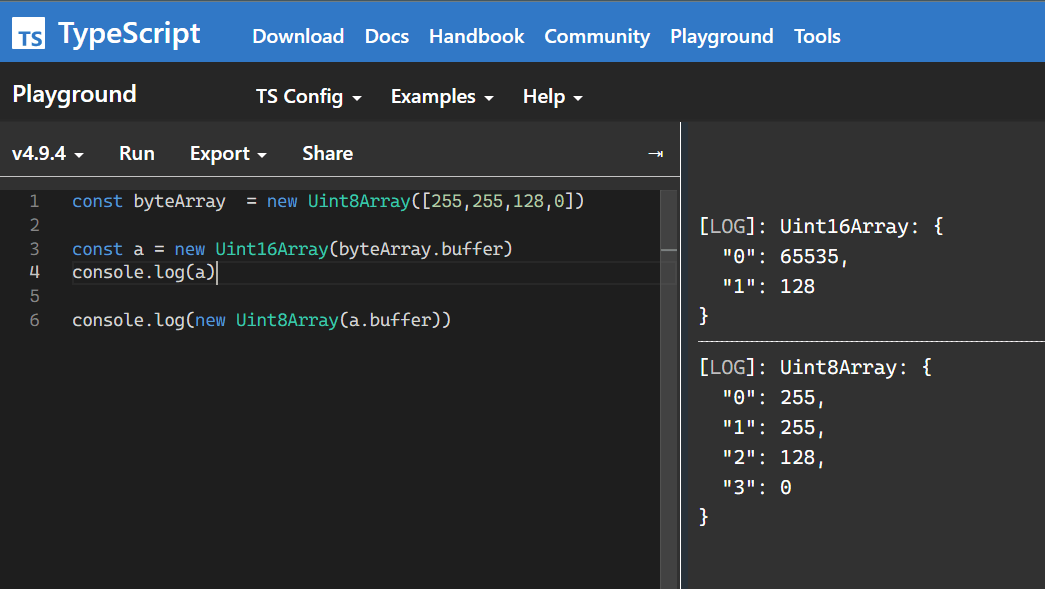The image size is (1045, 589).
Task: Click the TypeScript wordmark in header
Action: pyautogui.click(x=129, y=33)
